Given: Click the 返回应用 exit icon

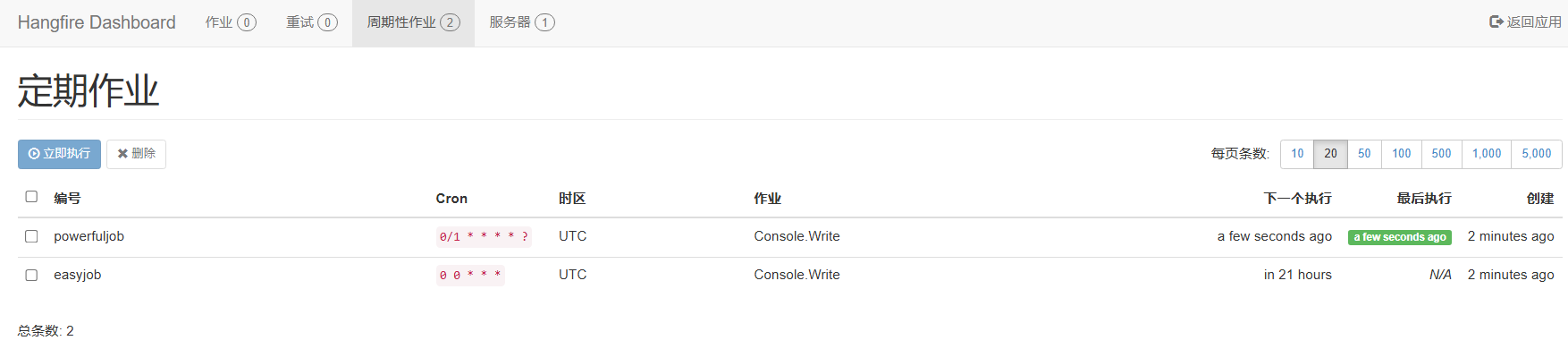Looking at the screenshot, I should (1496, 21).
